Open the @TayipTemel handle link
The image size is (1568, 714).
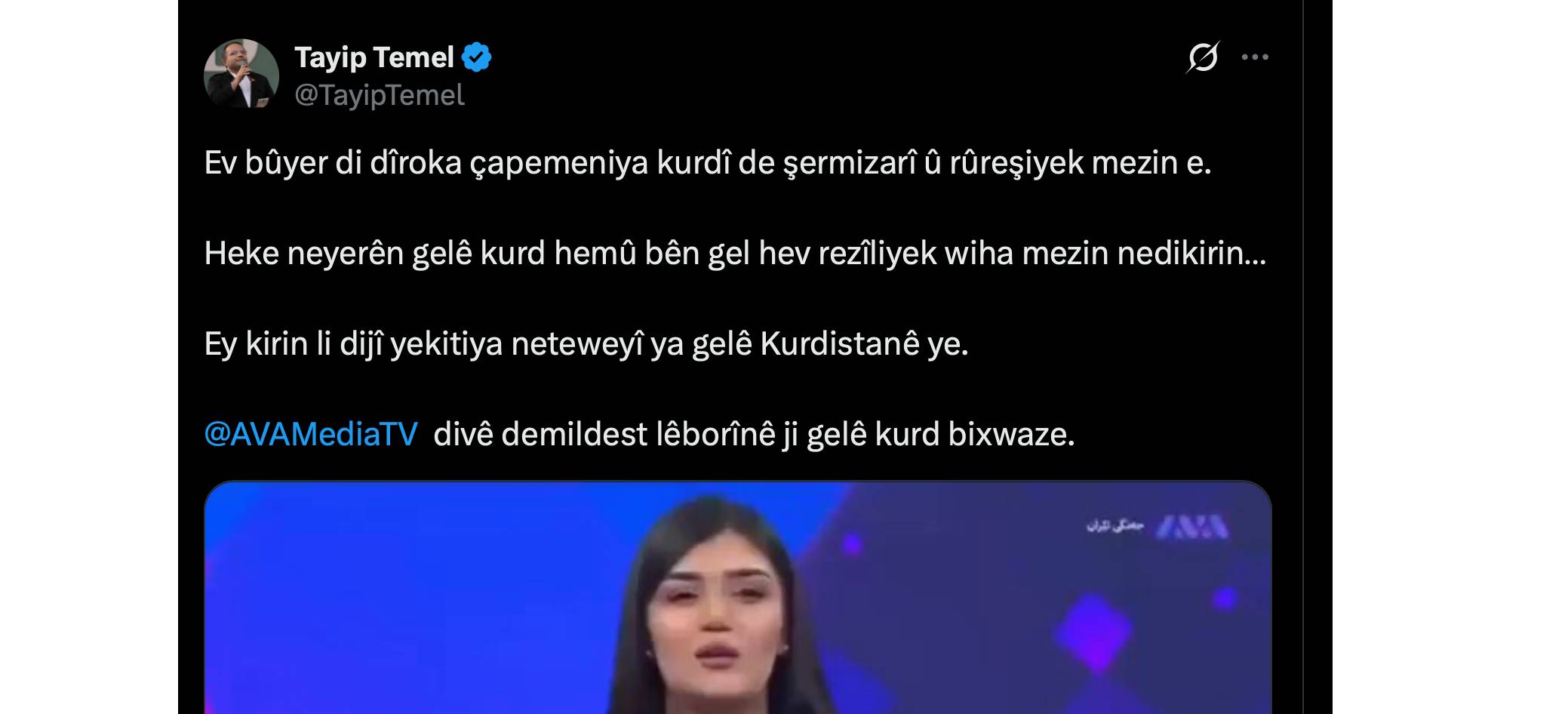379,95
